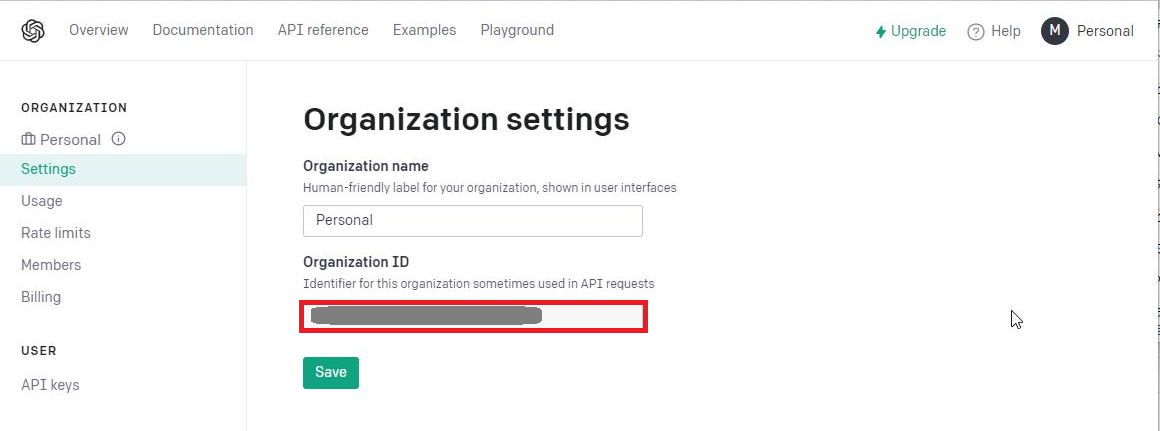Screen dimensions: 1160x431
Task: Go to Billing in sidebar
Action: point(41,297)
